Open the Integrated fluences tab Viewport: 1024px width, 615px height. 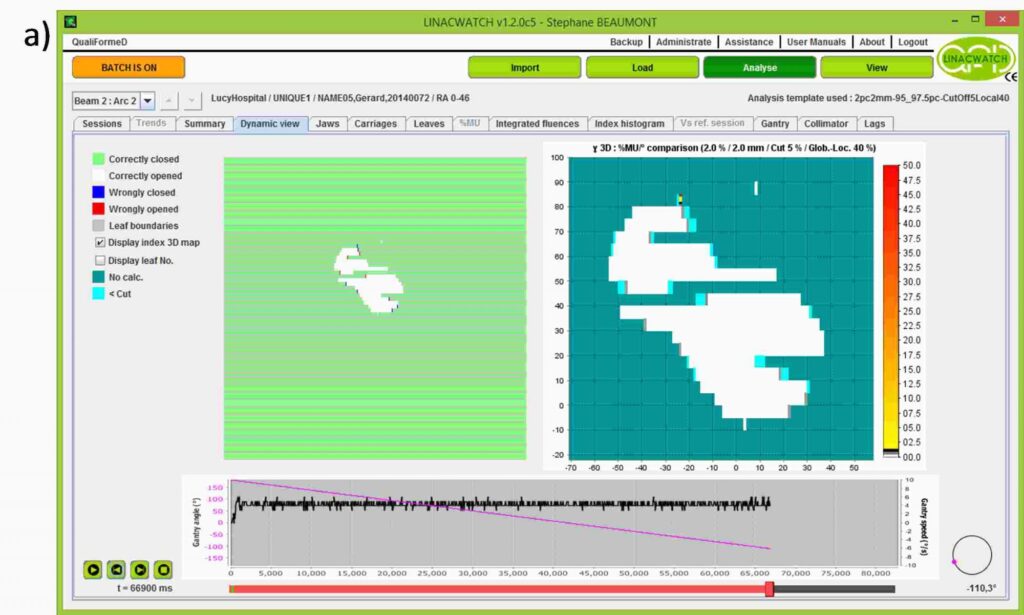tap(537, 123)
